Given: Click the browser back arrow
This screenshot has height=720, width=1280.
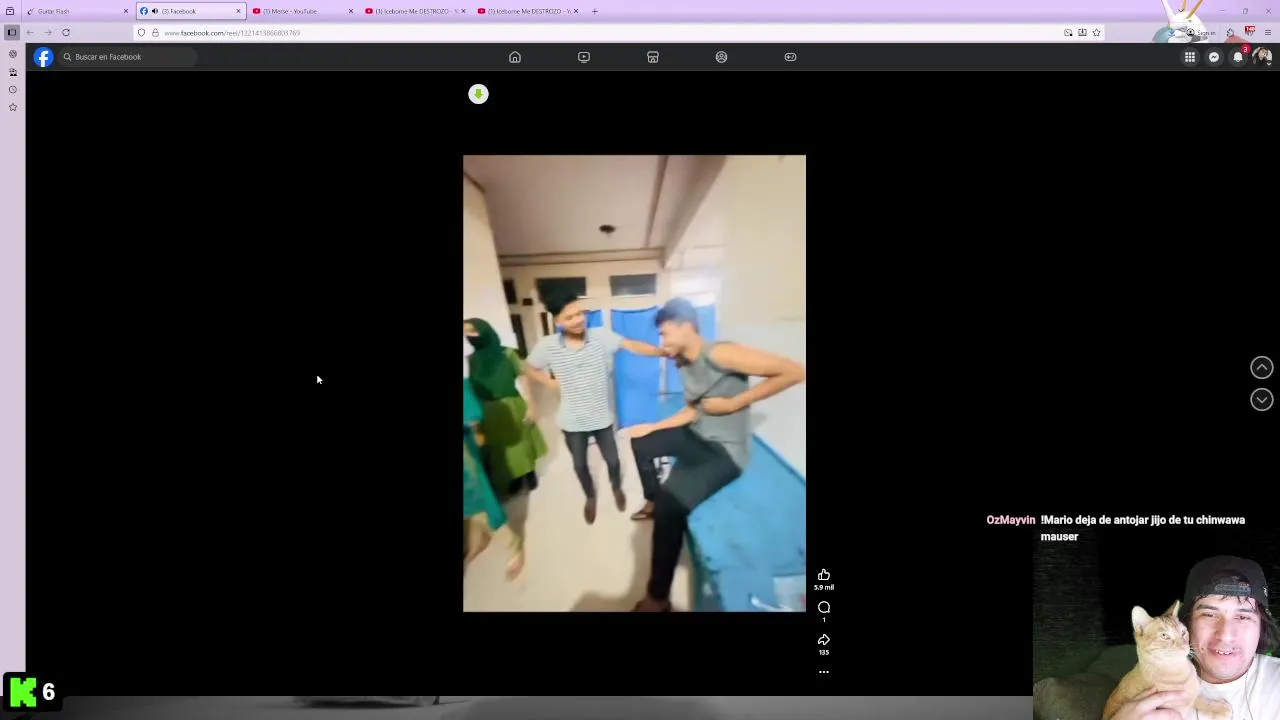Looking at the screenshot, I should click(x=30, y=32).
